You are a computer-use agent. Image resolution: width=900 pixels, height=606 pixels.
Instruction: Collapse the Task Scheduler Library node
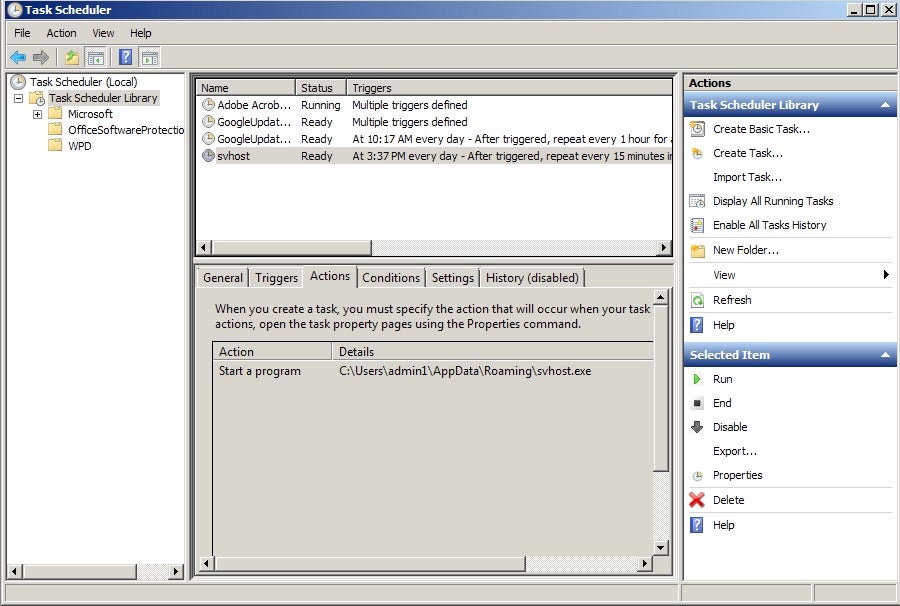click(x=18, y=98)
